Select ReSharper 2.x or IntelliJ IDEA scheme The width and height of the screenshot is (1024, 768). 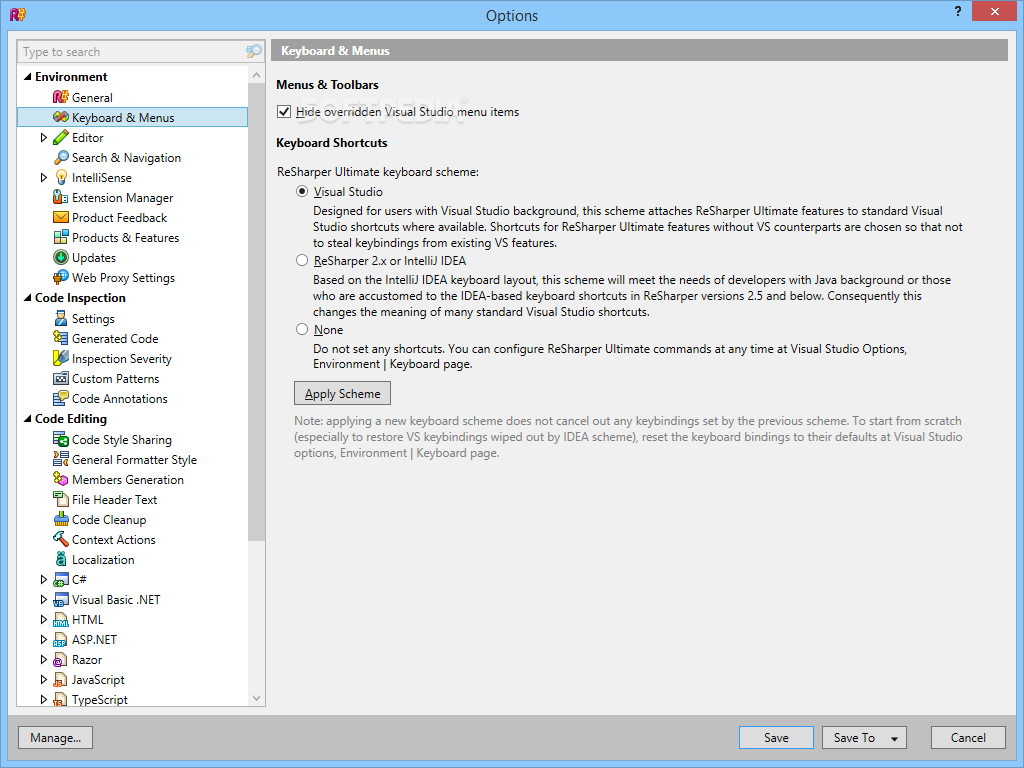[x=302, y=261]
